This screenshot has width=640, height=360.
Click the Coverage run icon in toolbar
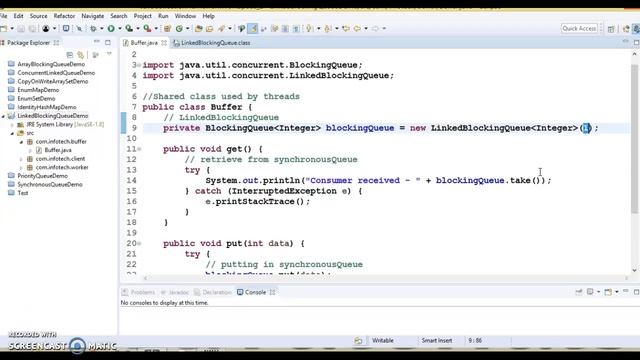pyautogui.click(x=129, y=29)
